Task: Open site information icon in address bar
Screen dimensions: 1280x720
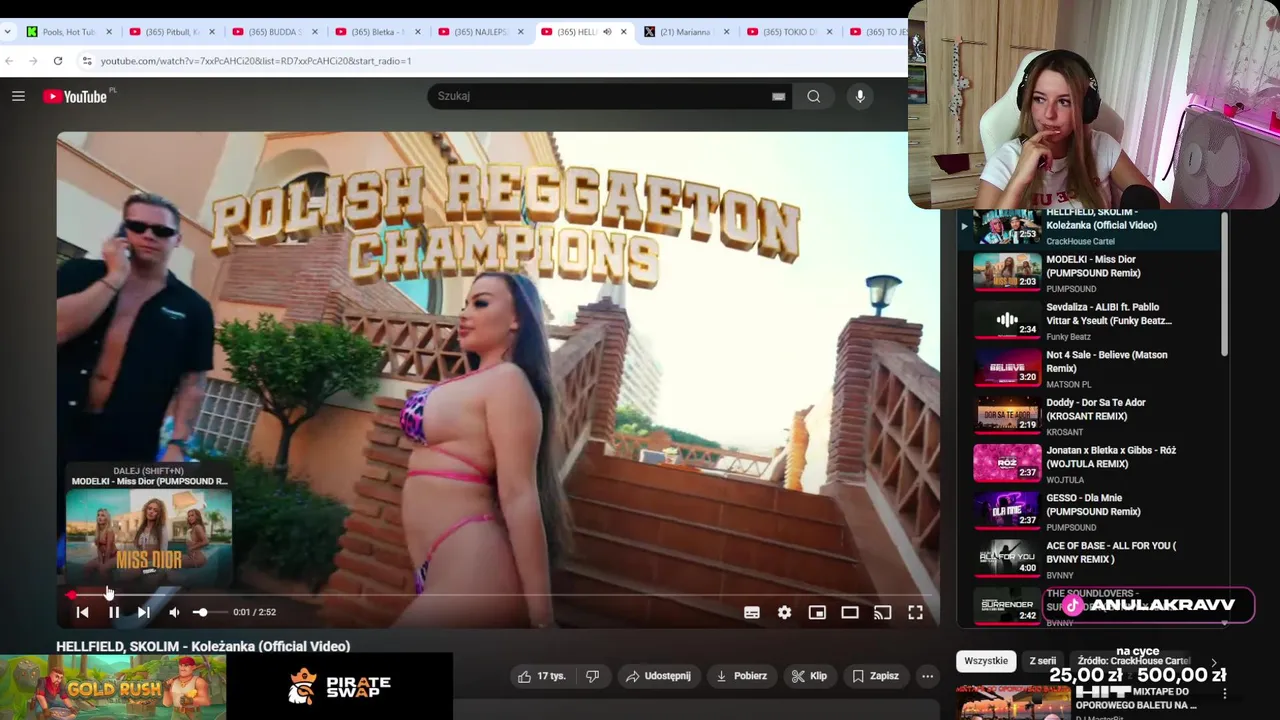Action: coord(87,61)
